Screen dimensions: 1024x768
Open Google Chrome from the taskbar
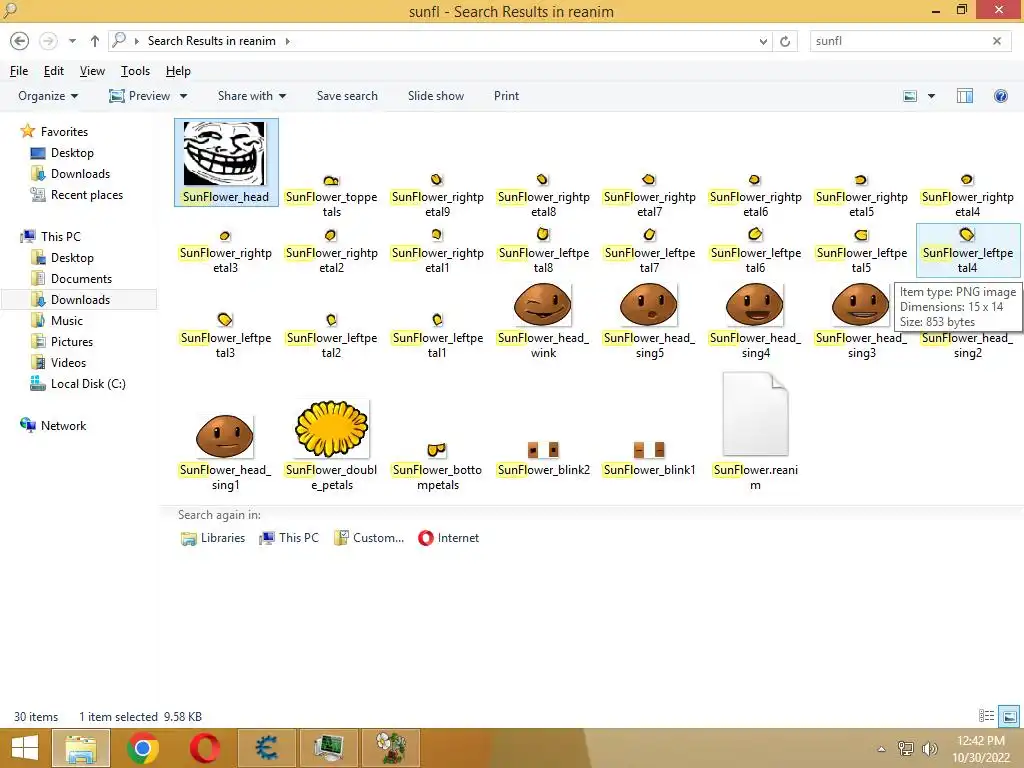pyautogui.click(x=142, y=748)
